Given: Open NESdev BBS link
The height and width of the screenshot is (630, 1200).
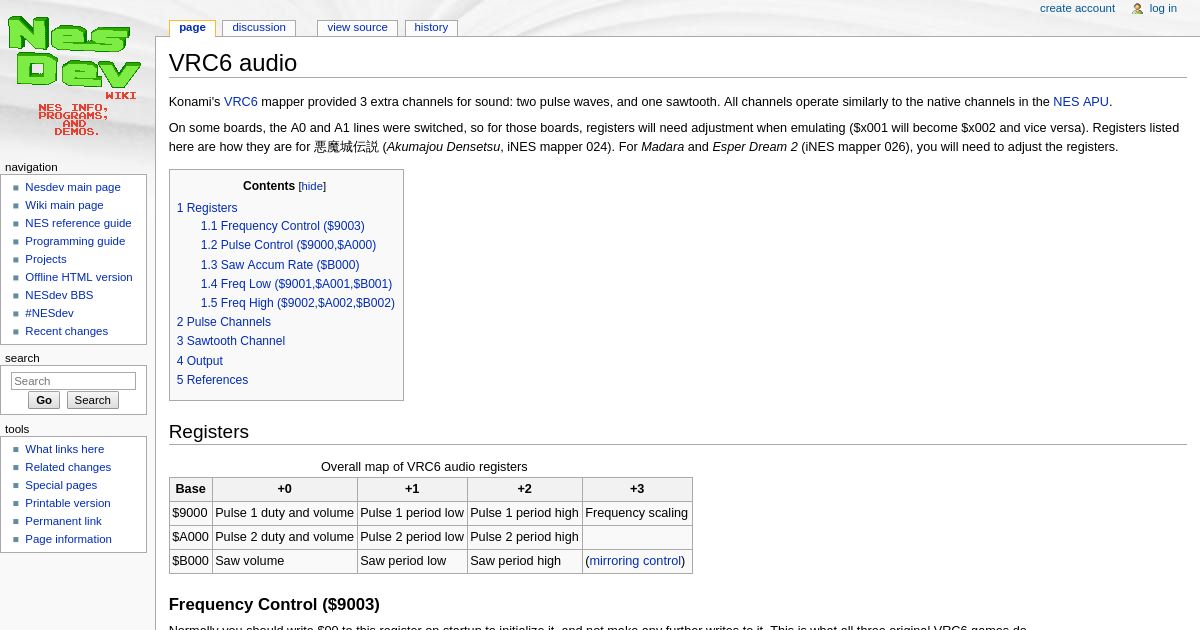Looking at the screenshot, I should 59,295.
